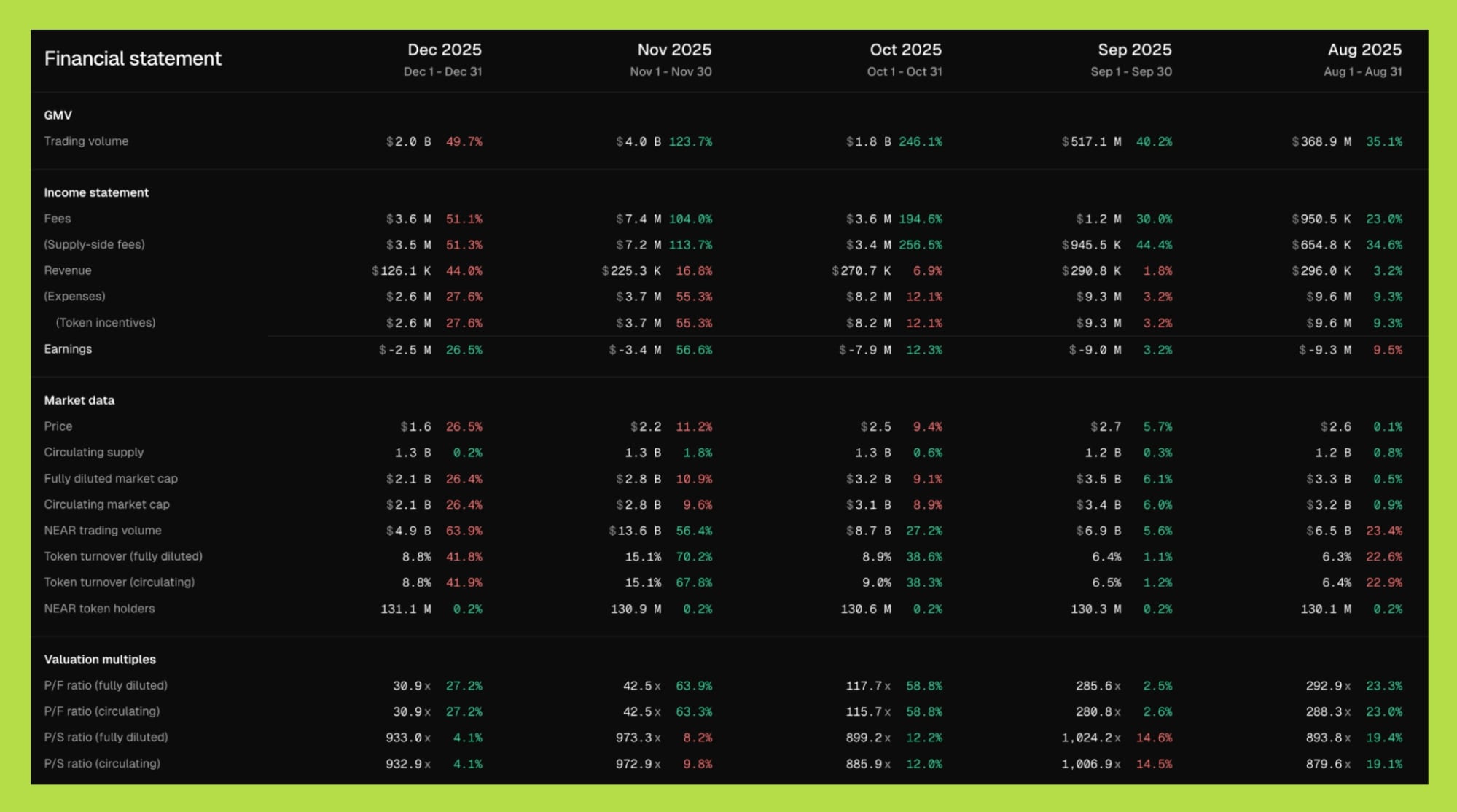The height and width of the screenshot is (812, 1457).
Task: Click the Dec 2025 column header
Action: [x=444, y=50]
